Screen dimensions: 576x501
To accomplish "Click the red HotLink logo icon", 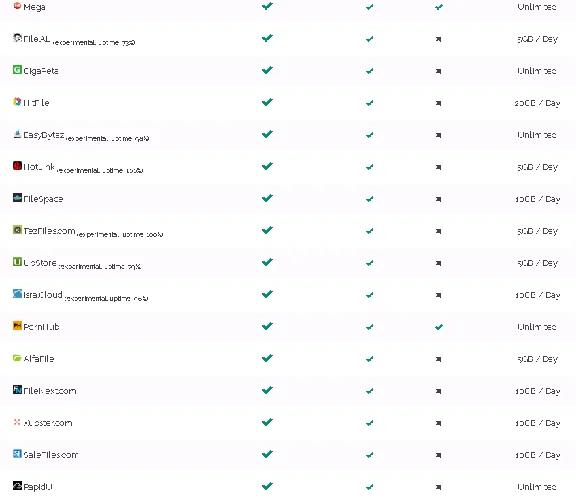I will coord(17,166).
